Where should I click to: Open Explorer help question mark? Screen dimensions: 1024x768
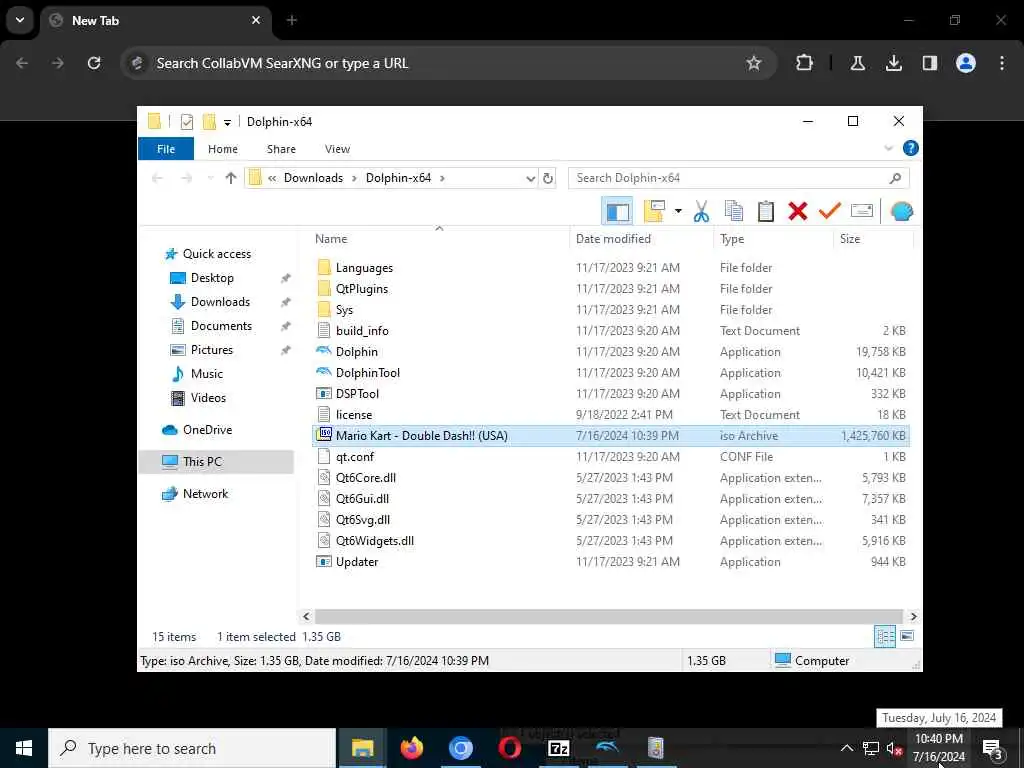[x=910, y=148]
